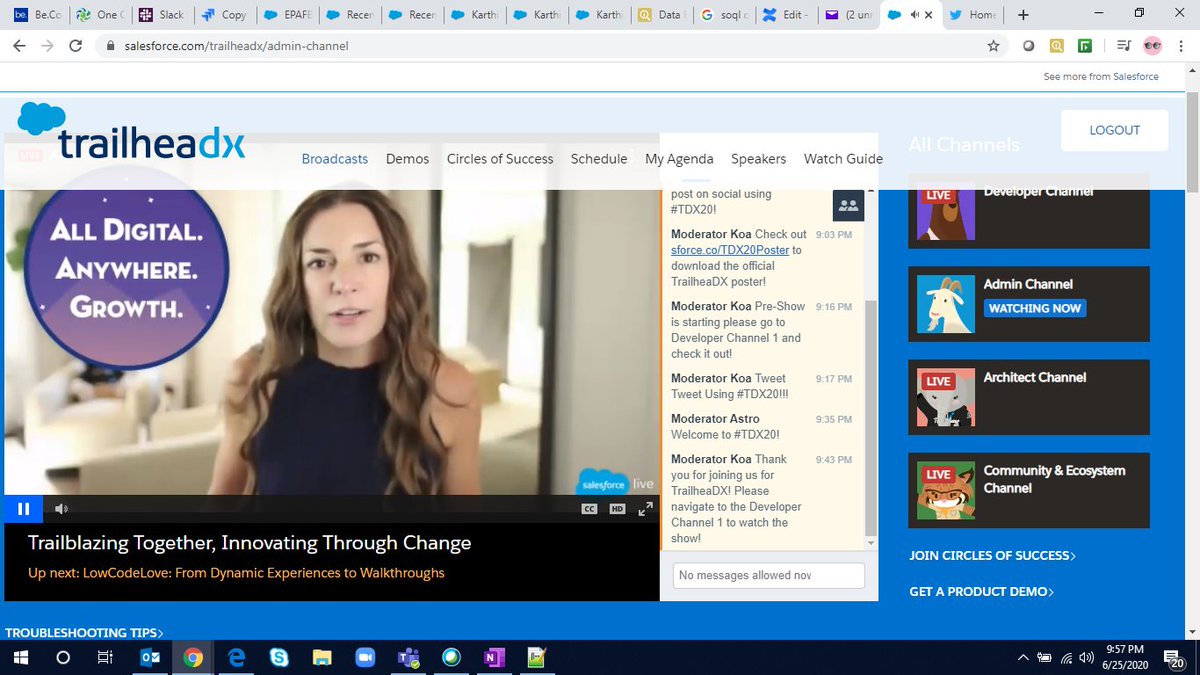
Task: Show hidden system tray icons
Action: pyautogui.click(x=1023, y=658)
